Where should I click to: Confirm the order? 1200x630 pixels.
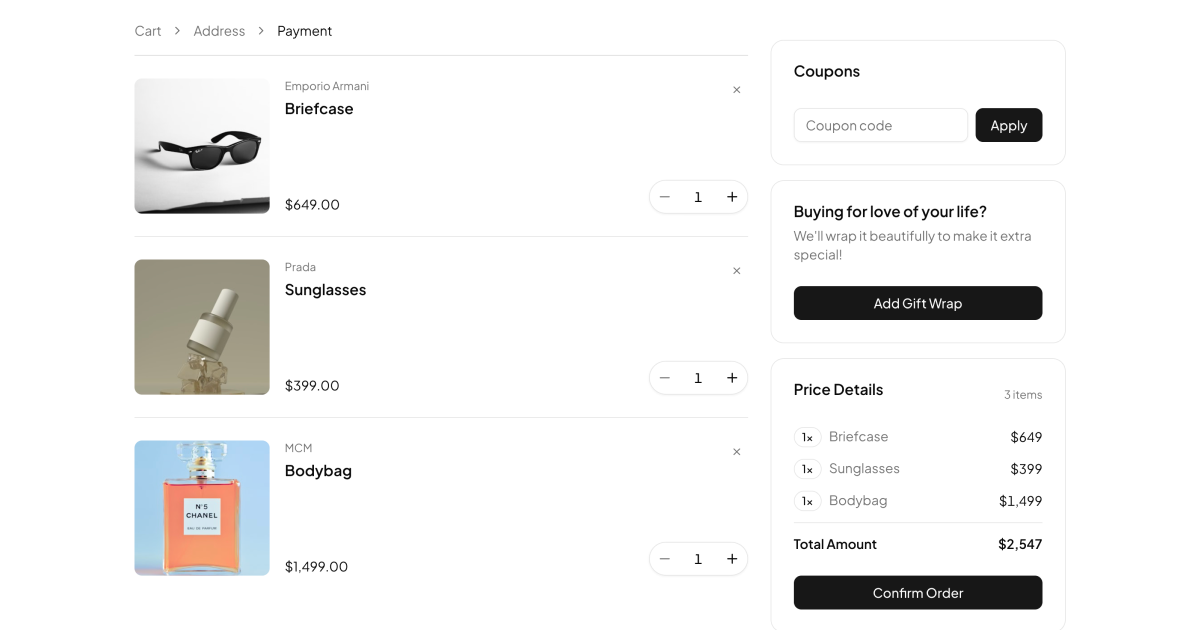[x=917, y=592]
